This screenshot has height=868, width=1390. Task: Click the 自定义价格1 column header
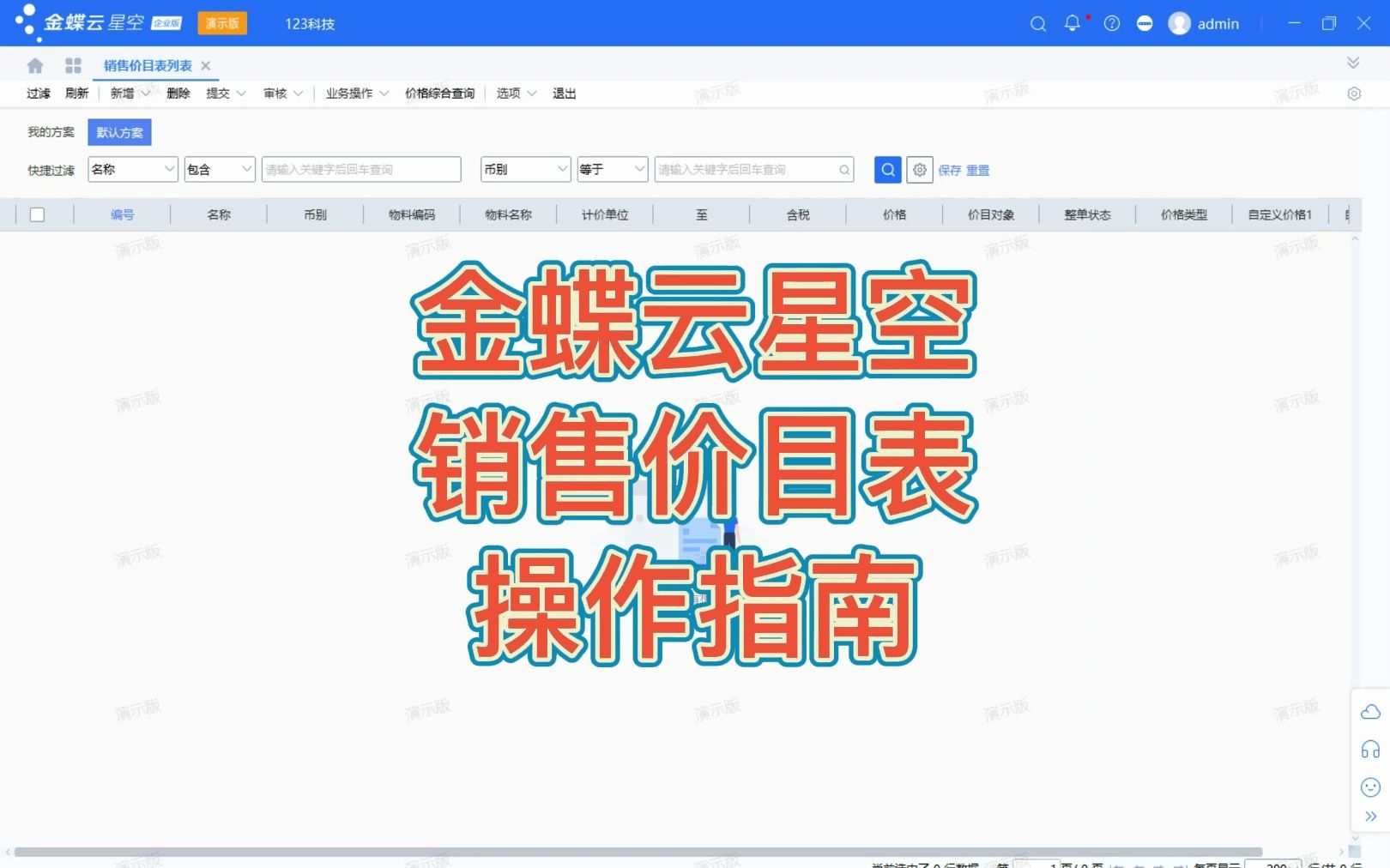[1280, 214]
